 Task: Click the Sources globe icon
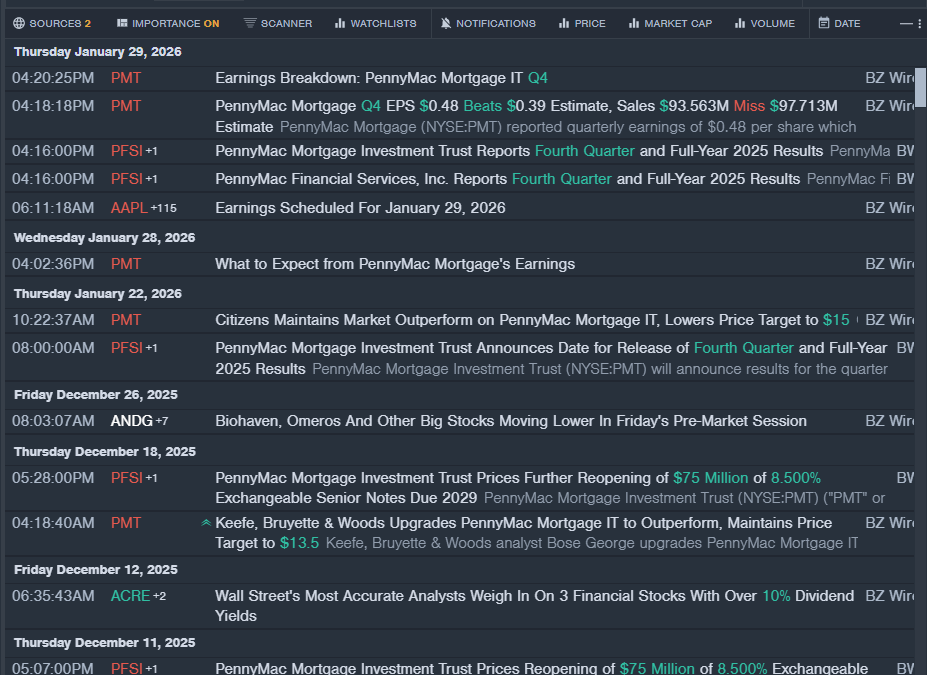(x=19, y=23)
